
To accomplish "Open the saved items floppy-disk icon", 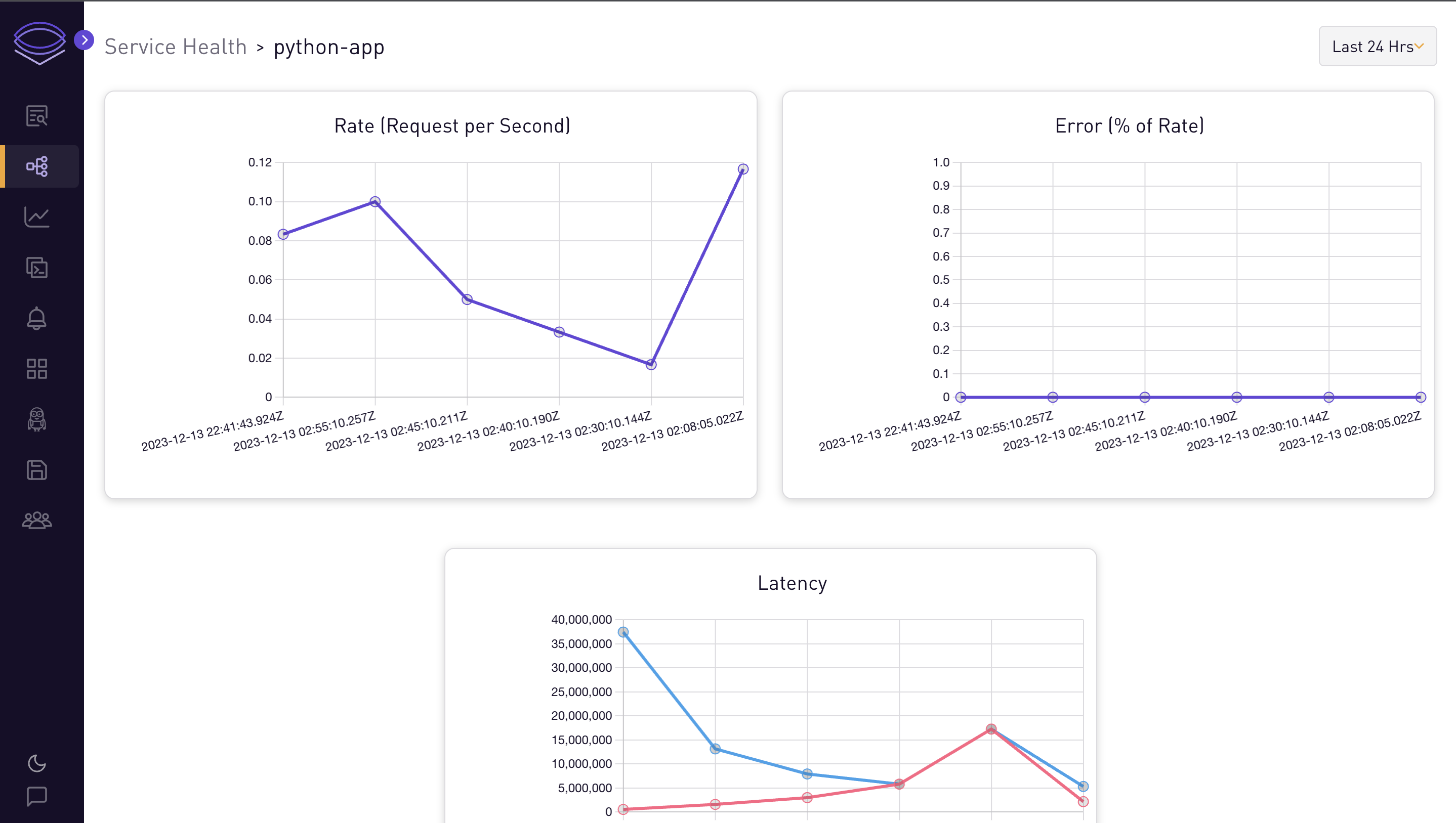I will click(37, 470).
